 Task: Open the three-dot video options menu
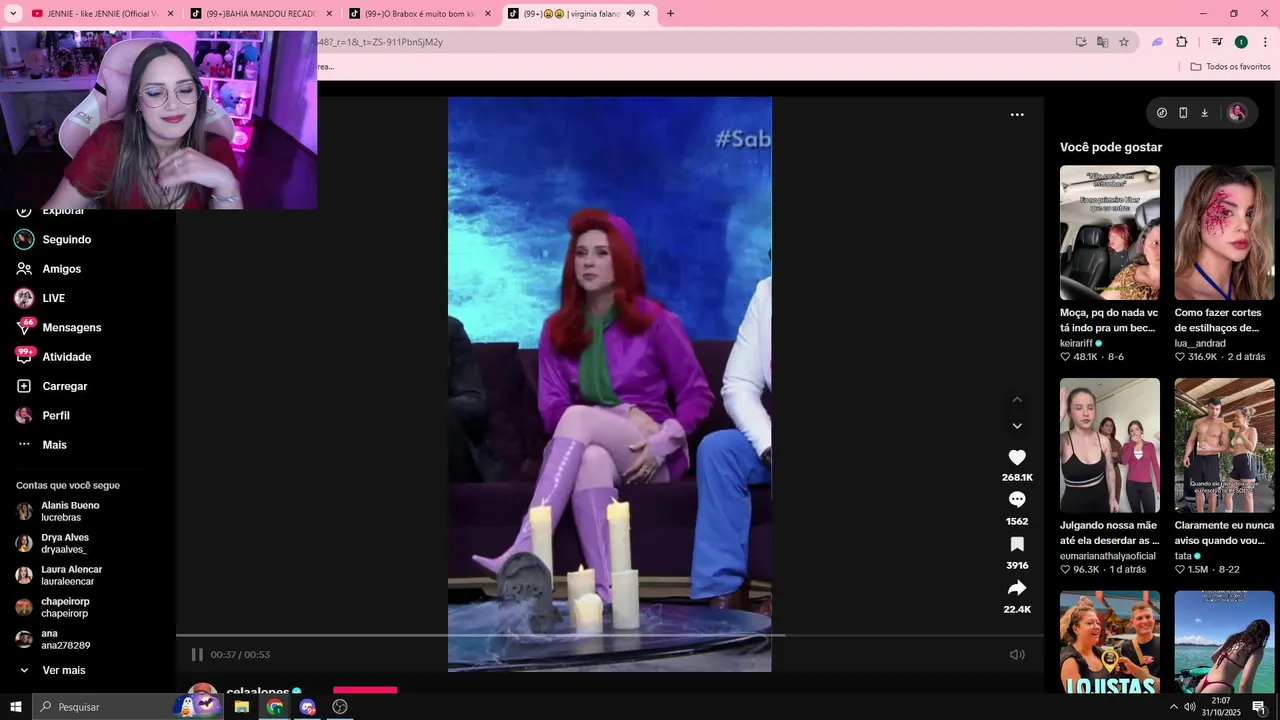1017,115
